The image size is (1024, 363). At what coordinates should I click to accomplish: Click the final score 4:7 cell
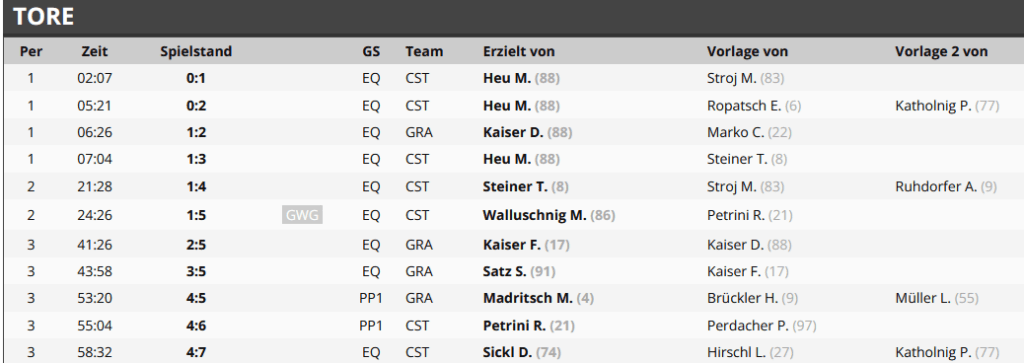click(196, 353)
